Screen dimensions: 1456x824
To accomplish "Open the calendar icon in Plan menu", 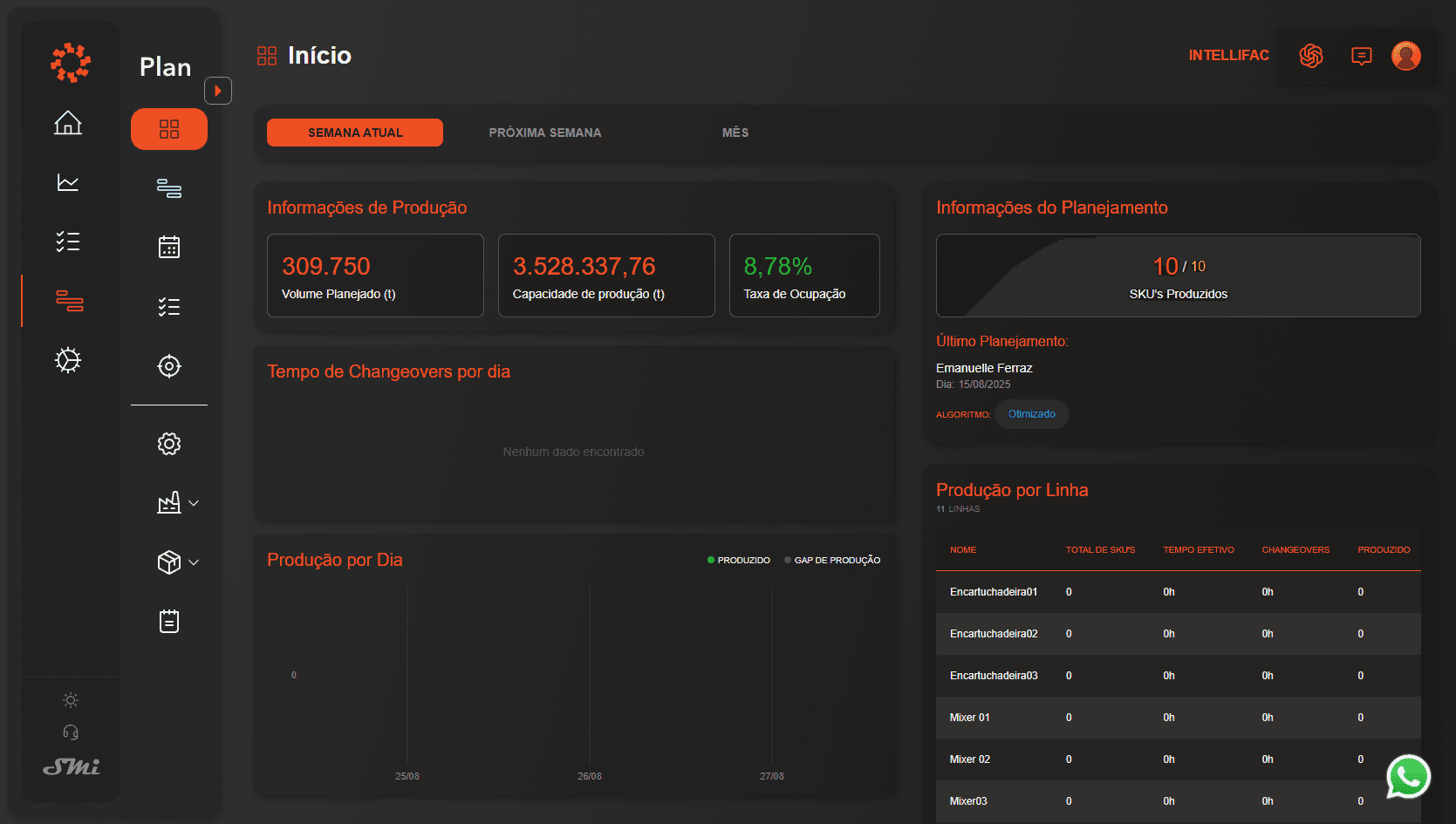I will click(169, 248).
